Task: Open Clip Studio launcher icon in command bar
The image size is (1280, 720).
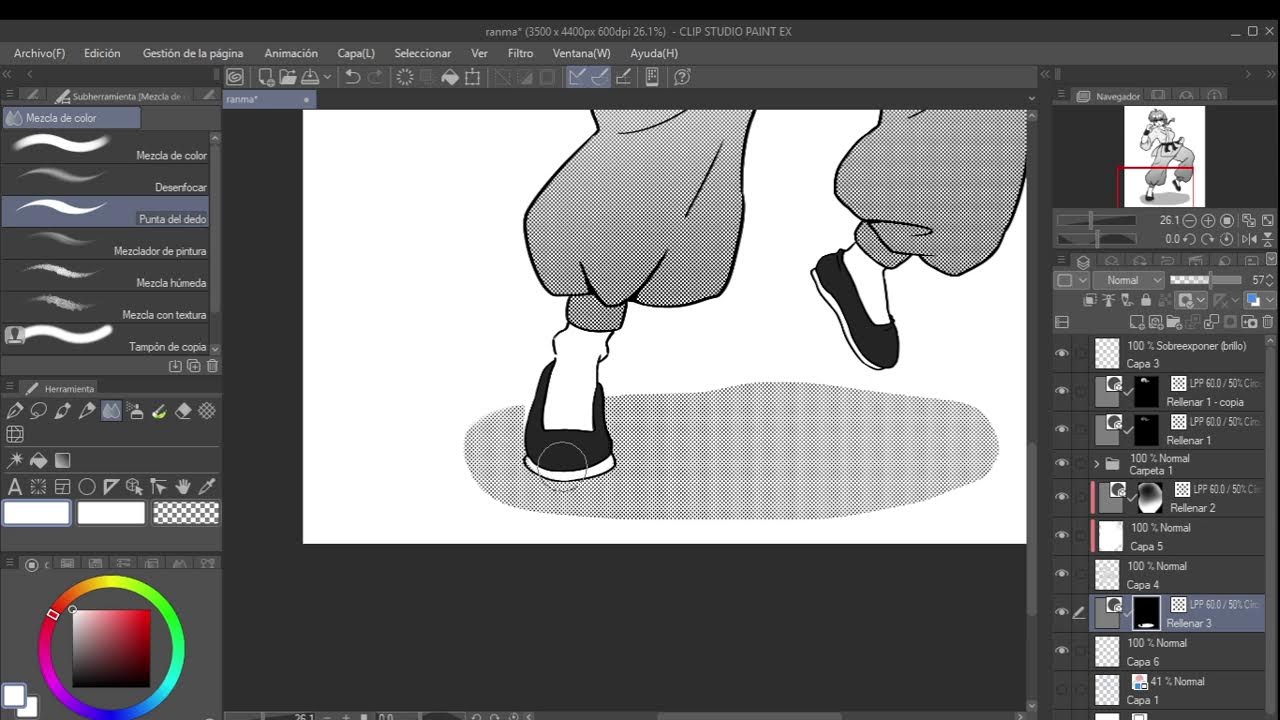Action: (x=235, y=77)
